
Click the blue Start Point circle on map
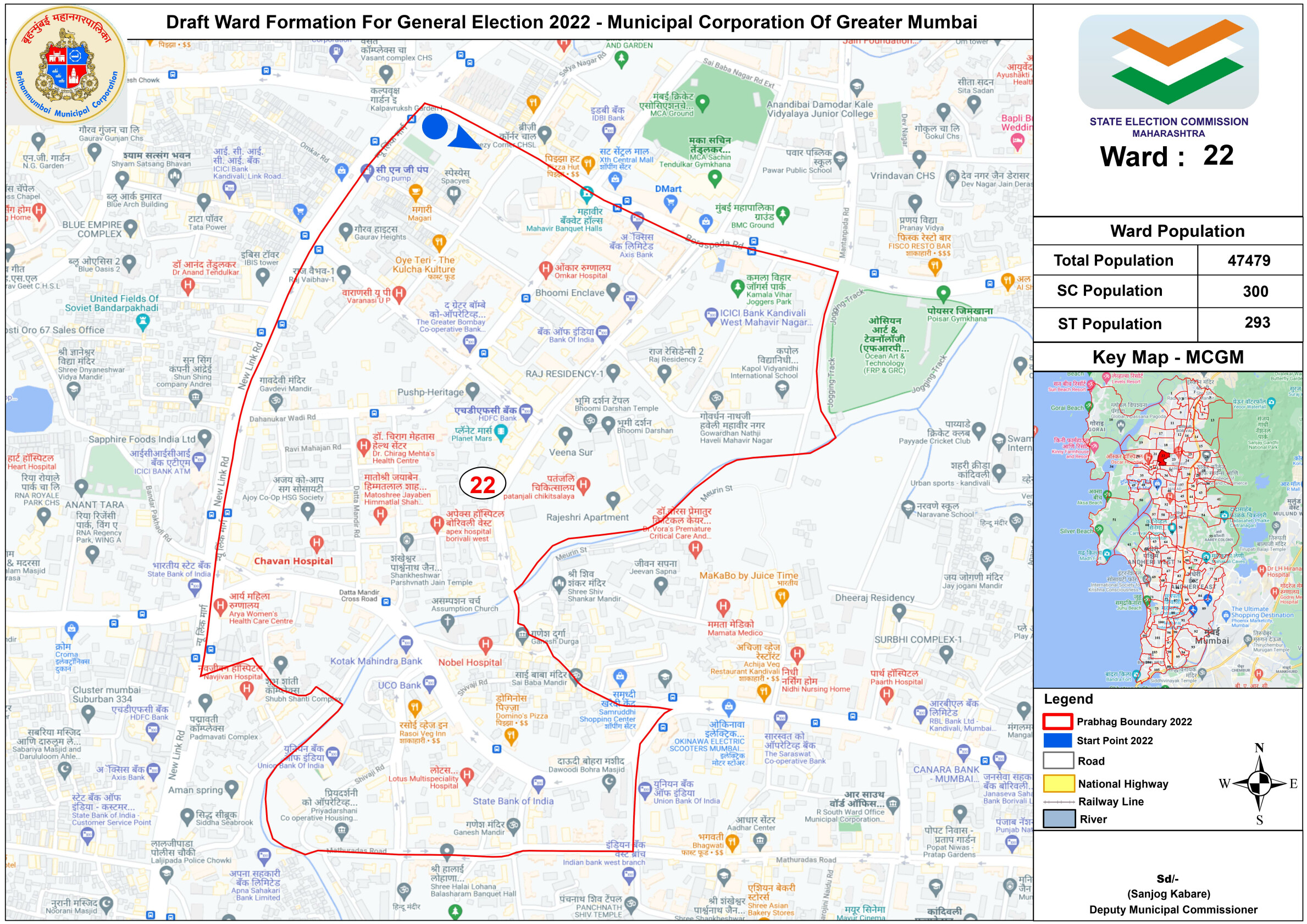tap(435, 126)
